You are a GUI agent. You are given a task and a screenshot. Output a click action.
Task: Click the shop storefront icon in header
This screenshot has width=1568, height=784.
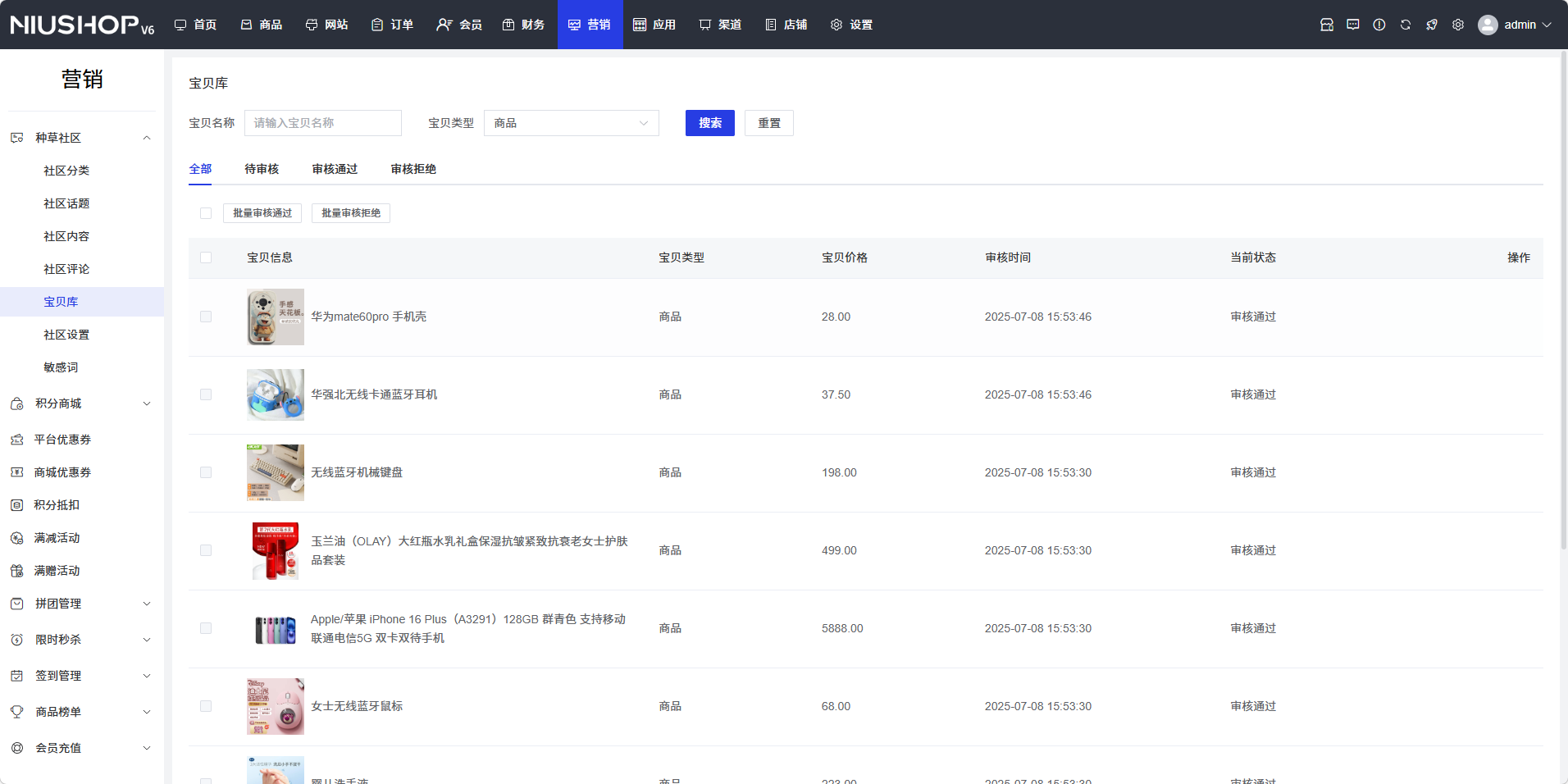[1327, 25]
